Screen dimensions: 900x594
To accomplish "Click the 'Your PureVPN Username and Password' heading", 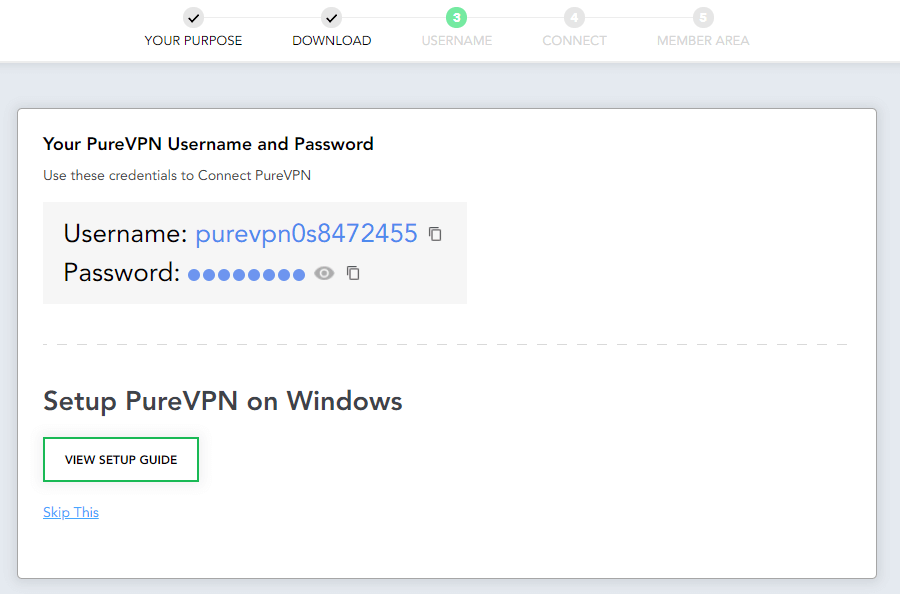I will click(208, 143).
